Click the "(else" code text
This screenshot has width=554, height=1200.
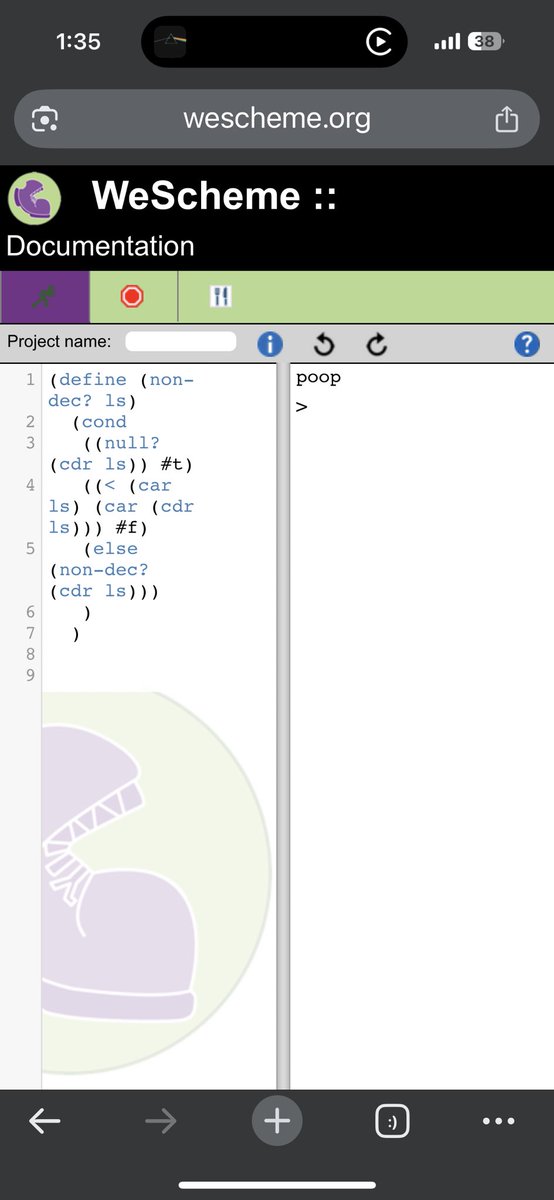[x=110, y=548]
